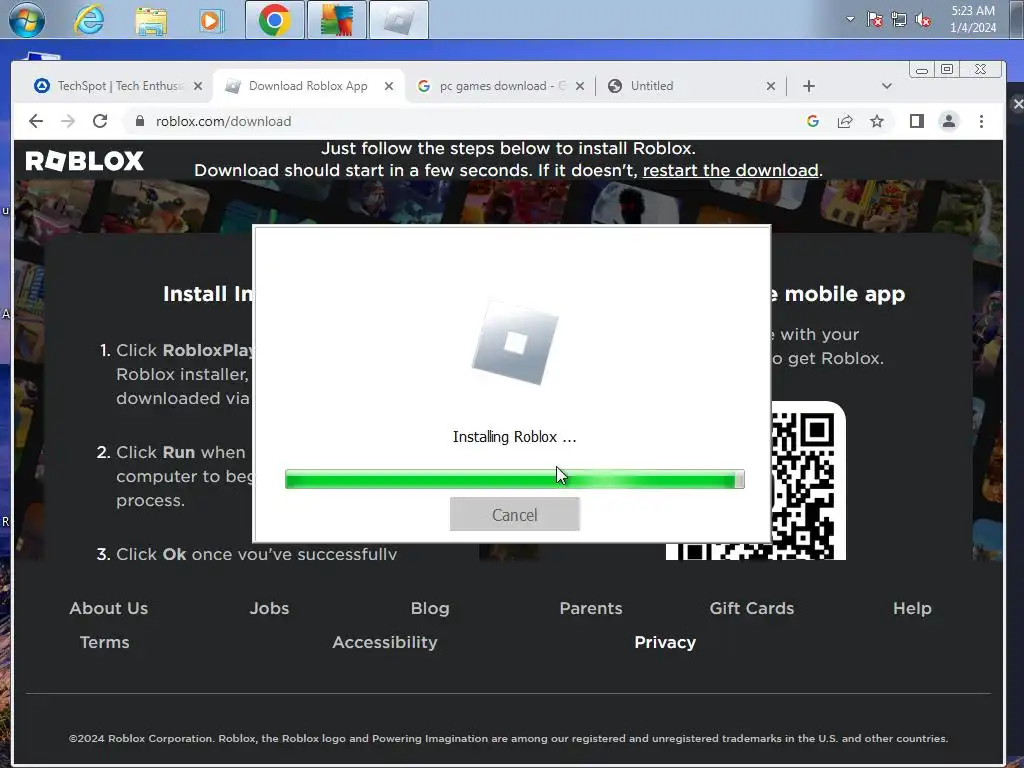The width and height of the screenshot is (1024, 768).
Task: Show hidden system tray icons
Action: [850, 19]
